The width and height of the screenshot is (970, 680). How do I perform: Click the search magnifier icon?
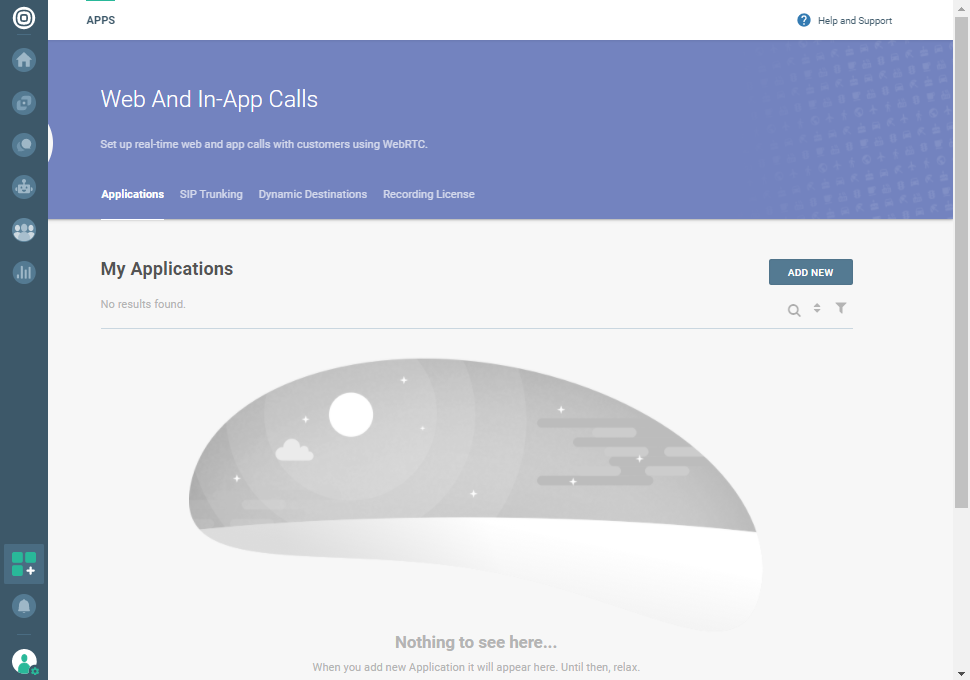(x=794, y=310)
